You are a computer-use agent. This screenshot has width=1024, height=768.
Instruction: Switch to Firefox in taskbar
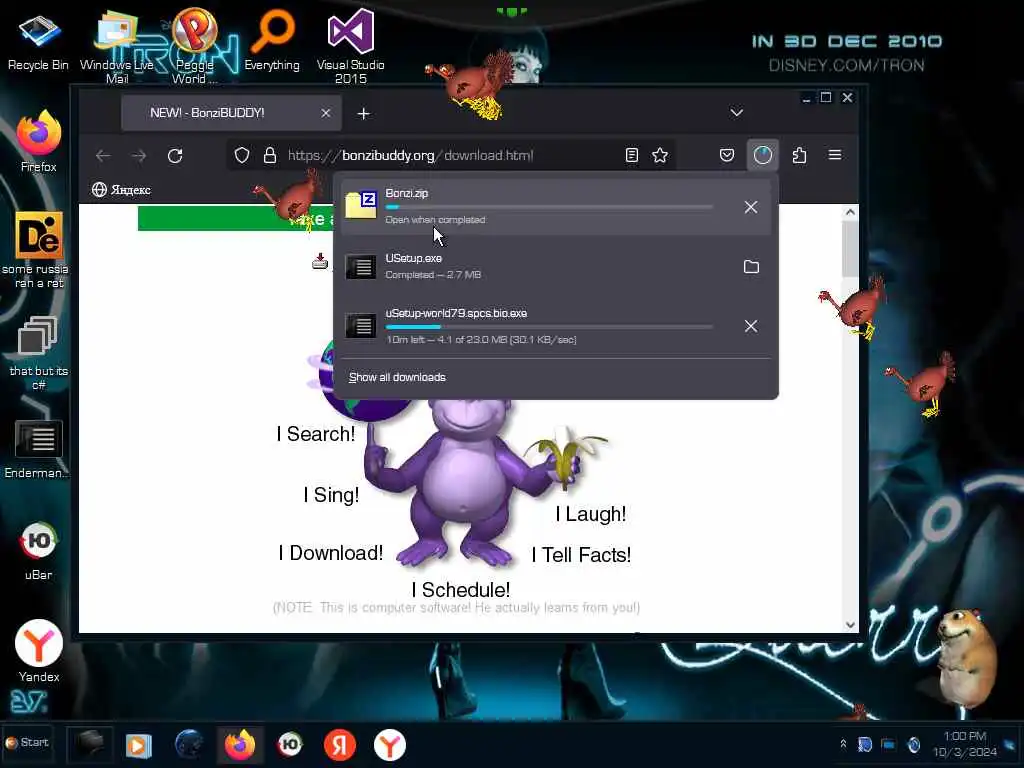[x=240, y=745]
